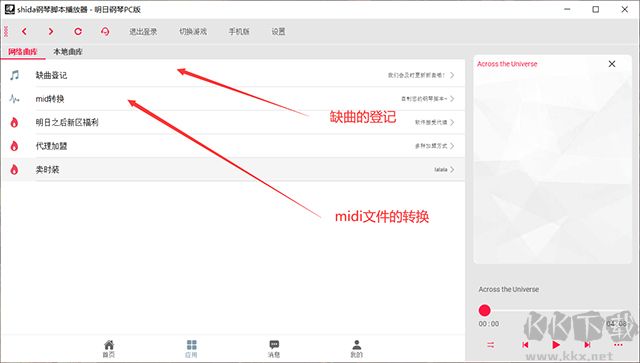Open customer service headset icon

click(105, 31)
